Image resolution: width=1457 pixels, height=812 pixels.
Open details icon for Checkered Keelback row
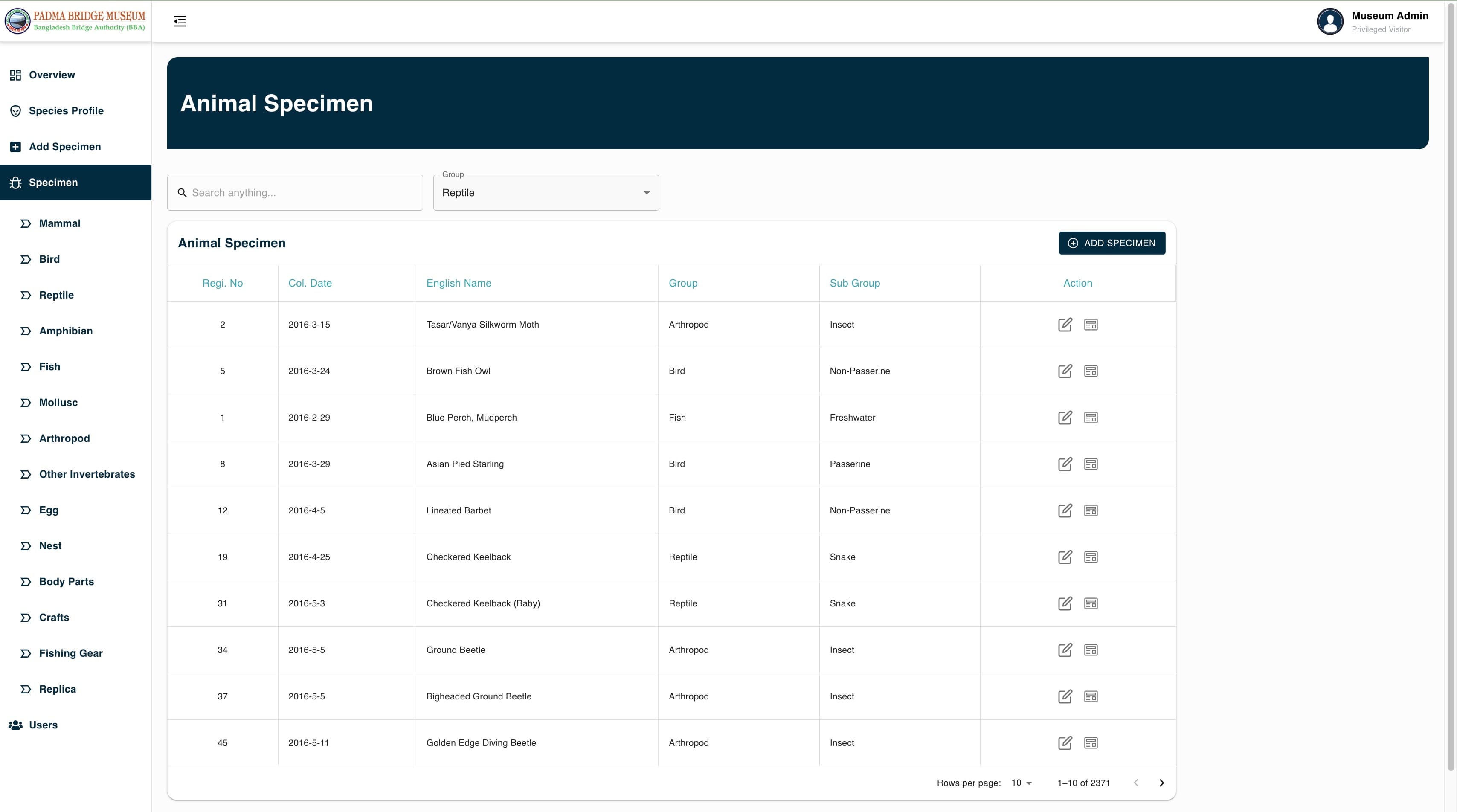(1091, 557)
